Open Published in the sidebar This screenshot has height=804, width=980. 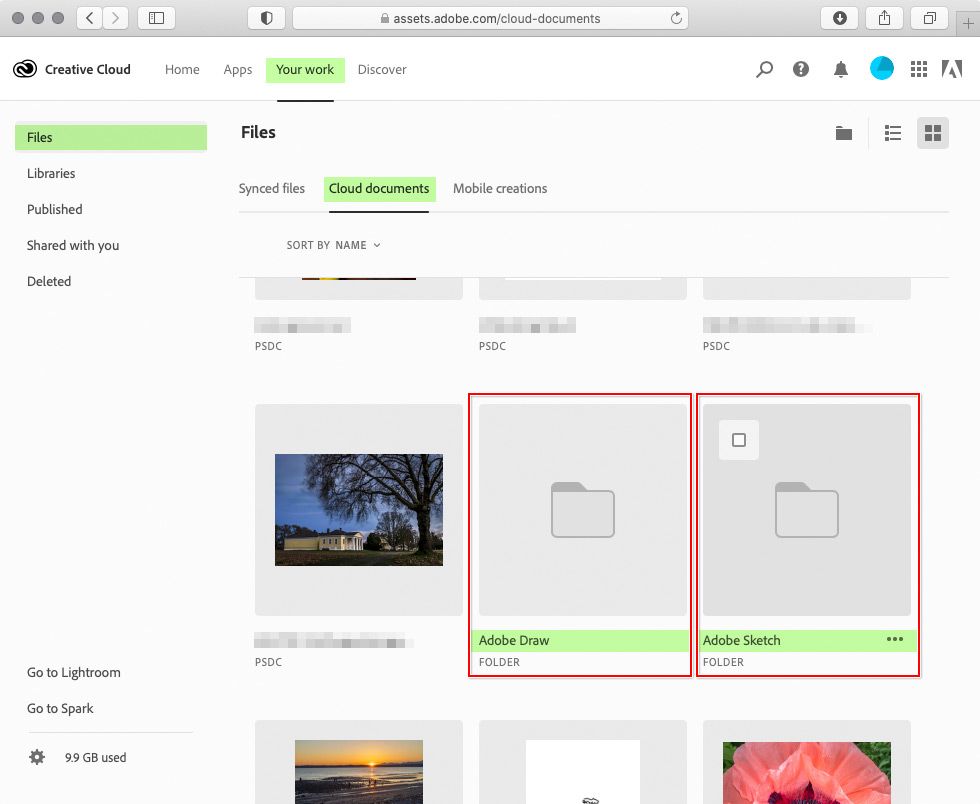(54, 209)
